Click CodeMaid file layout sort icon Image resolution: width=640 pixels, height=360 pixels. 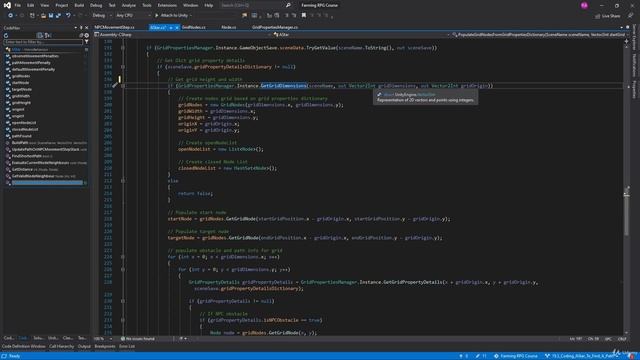point(40,36)
